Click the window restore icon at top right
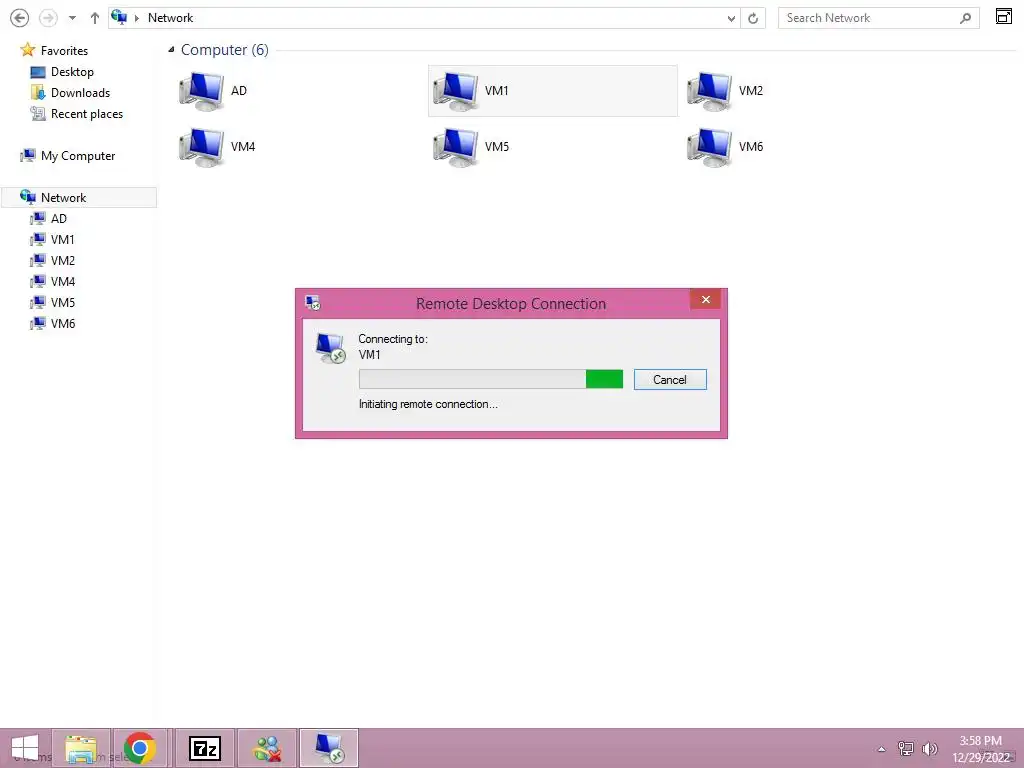The width and height of the screenshot is (1024, 768). click(1004, 16)
